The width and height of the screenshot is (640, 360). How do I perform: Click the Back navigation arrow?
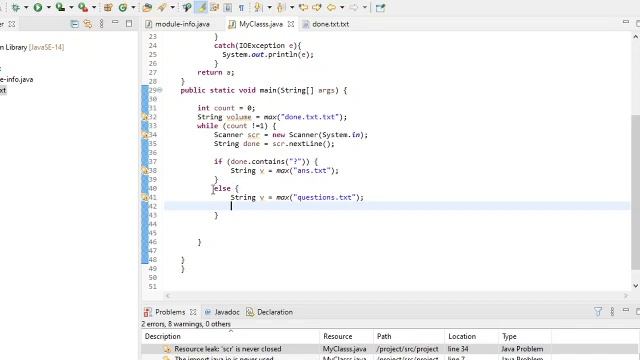332,7
